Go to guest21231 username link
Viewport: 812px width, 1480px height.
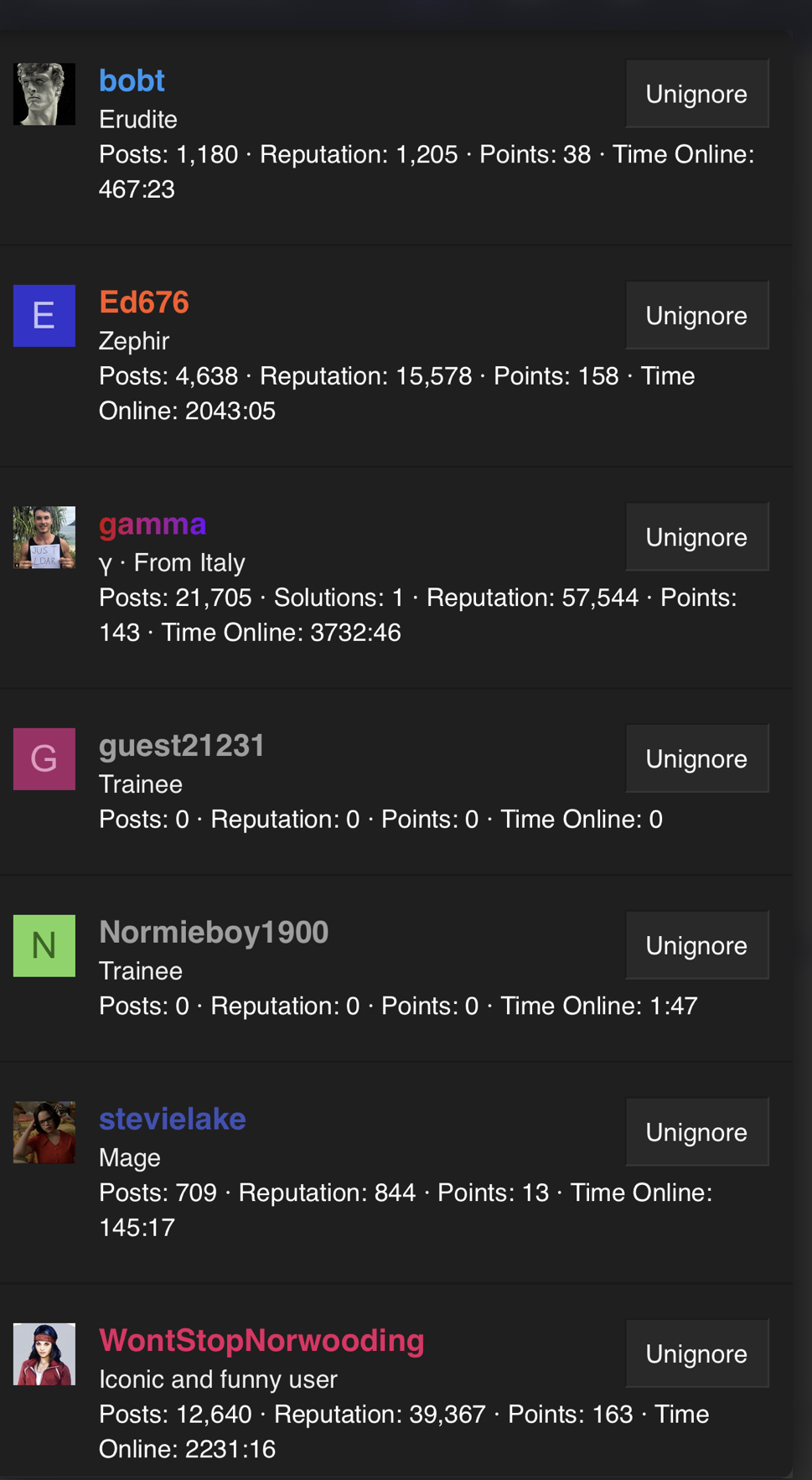[182, 746]
